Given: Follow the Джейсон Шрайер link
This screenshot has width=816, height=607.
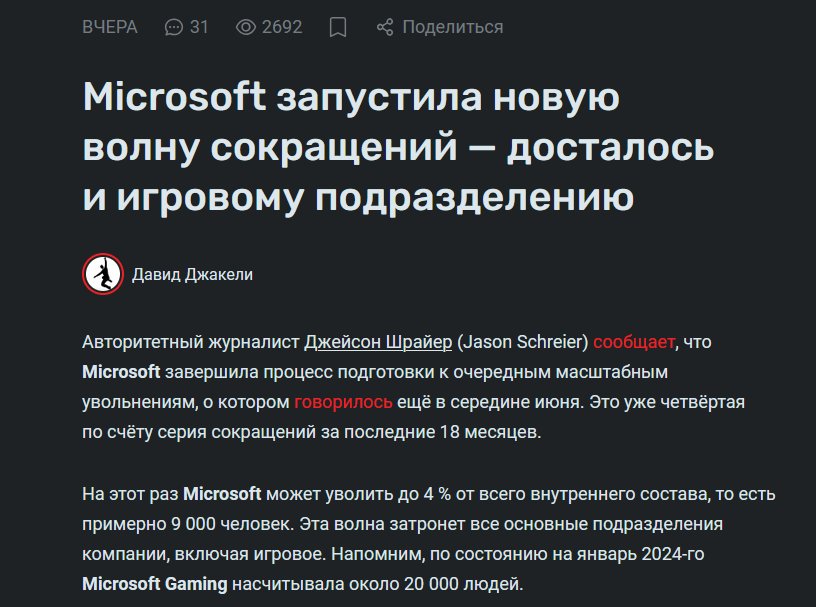Looking at the screenshot, I should [x=378, y=342].
